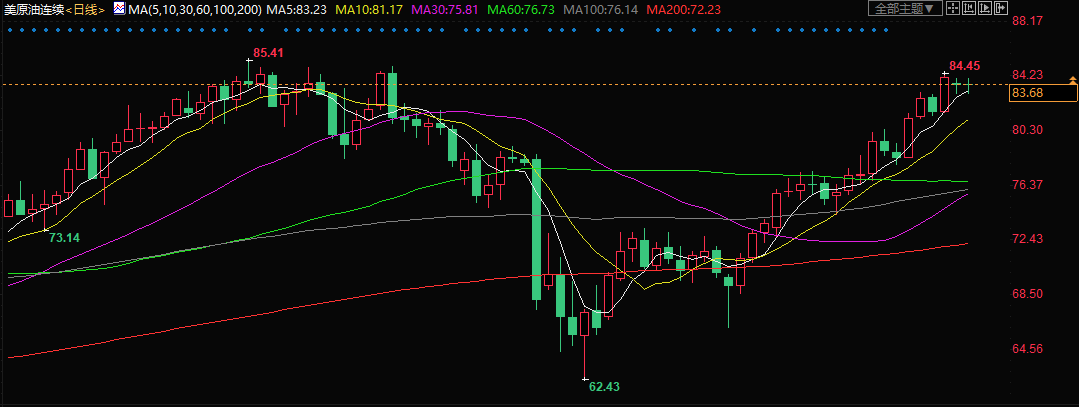Click the crosshair grid icon in toolbar
The width and height of the screenshot is (1079, 407).
click(x=953, y=9)
